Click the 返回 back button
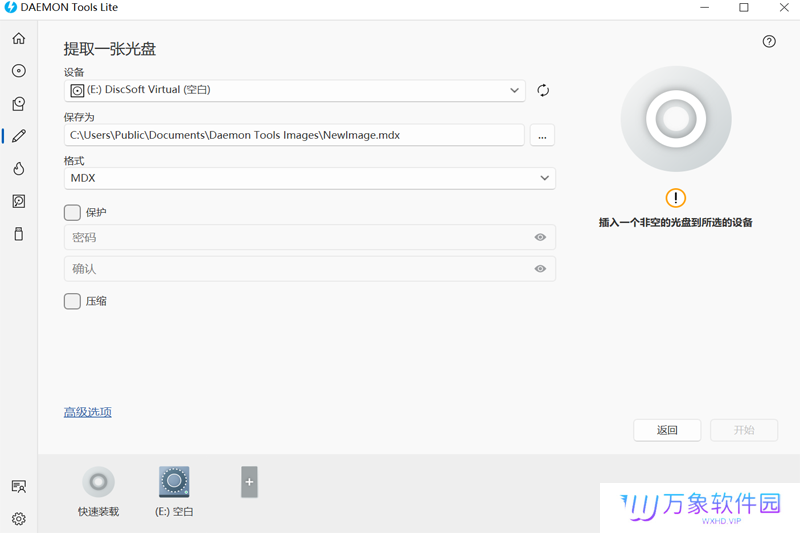The width and height of the screenshot is (800, 533). [667, 430]
